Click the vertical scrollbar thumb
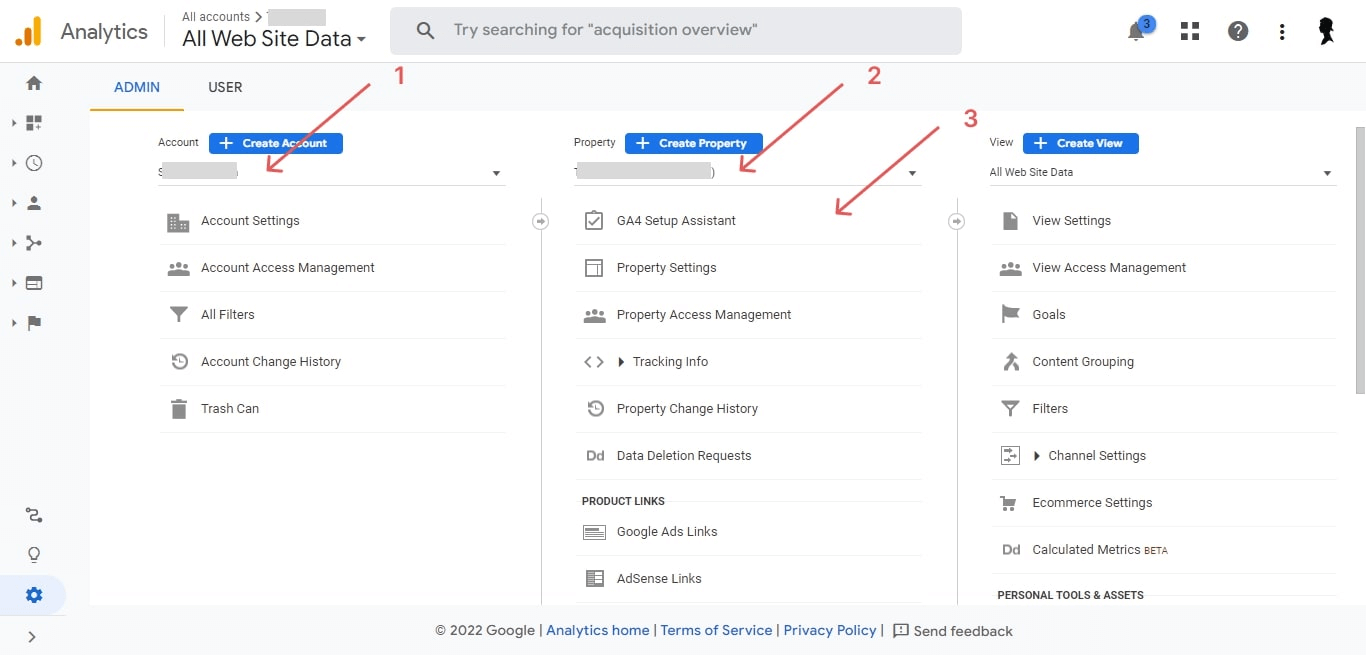Screen dimensions: 1366x655 pos(1360,260)
